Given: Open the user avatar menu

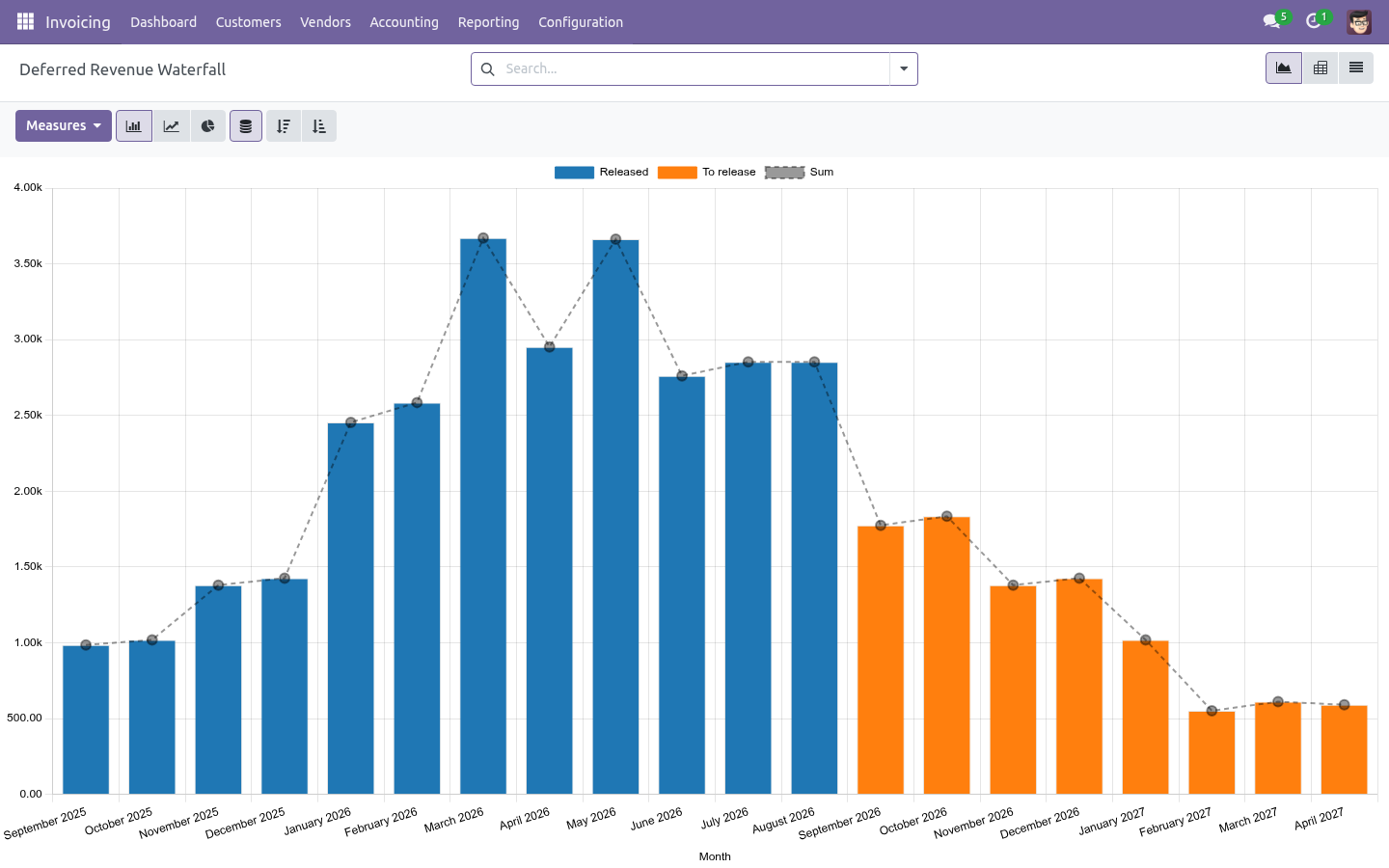Looking at the screenshot, I should coord(1359,21).
